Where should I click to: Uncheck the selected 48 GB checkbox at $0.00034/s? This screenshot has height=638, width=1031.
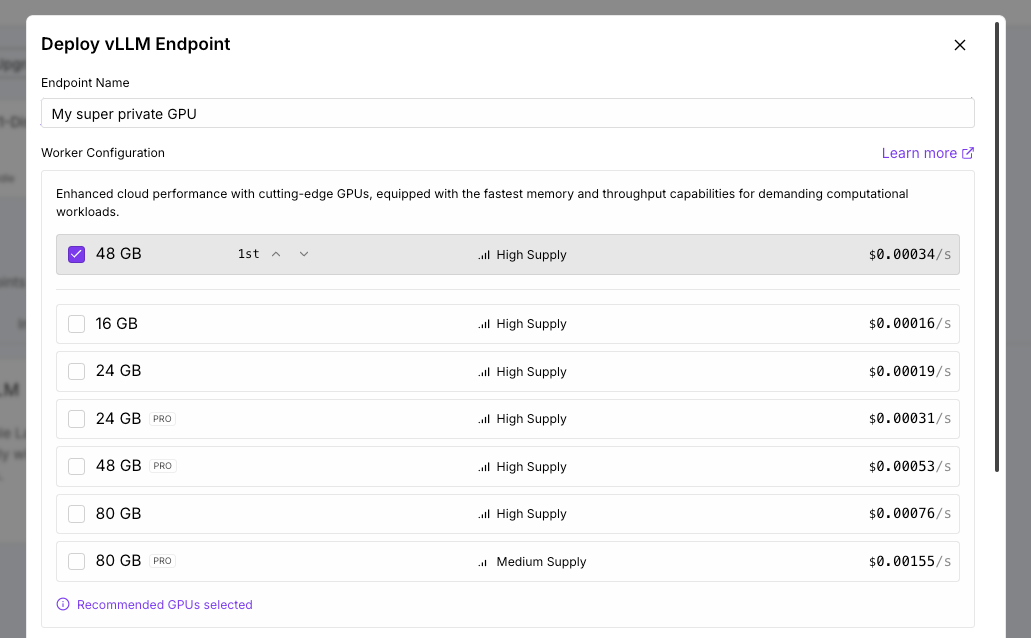click(77, 255)
